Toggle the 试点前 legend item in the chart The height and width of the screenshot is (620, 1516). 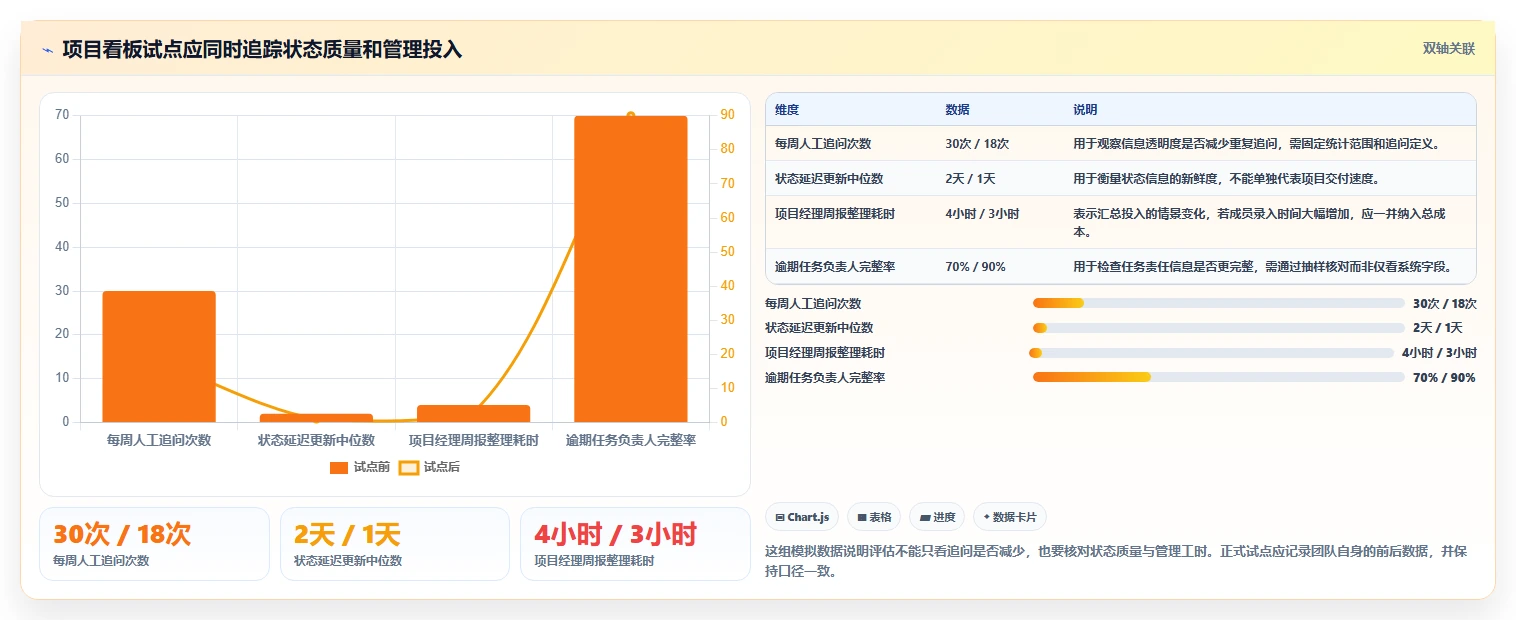[360, 467]
